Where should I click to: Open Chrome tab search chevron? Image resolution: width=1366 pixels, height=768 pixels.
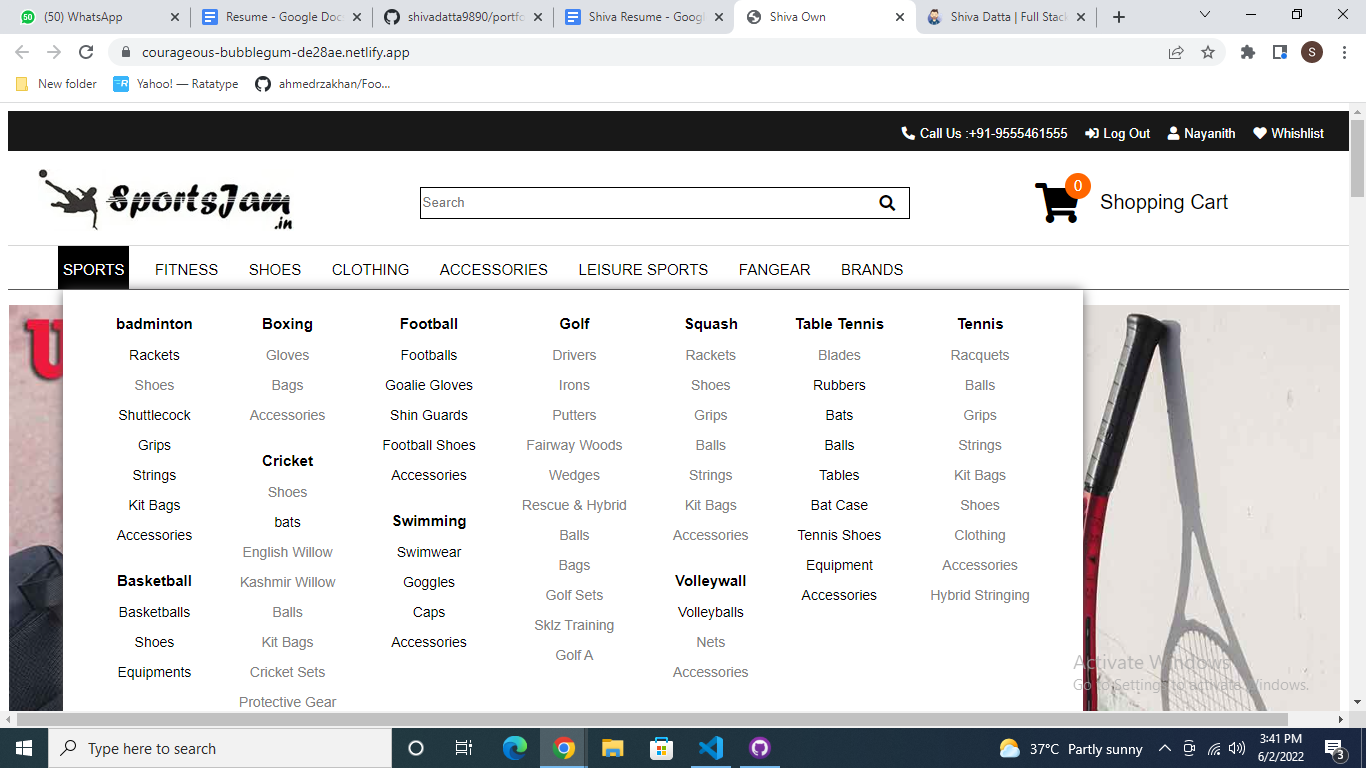[x=1205, y=16]
